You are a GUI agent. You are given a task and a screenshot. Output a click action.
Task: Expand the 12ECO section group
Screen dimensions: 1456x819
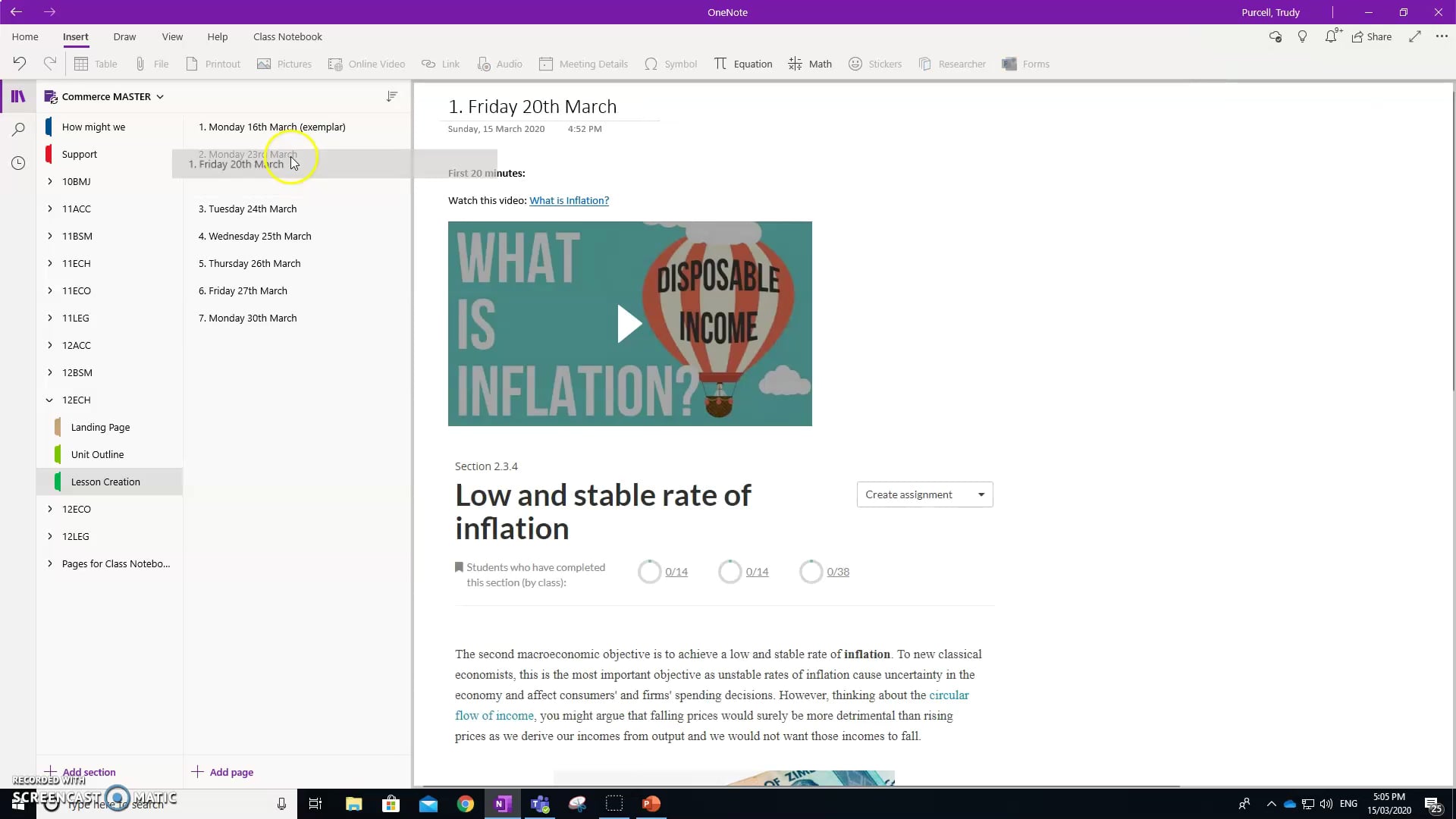pos(50,509)
